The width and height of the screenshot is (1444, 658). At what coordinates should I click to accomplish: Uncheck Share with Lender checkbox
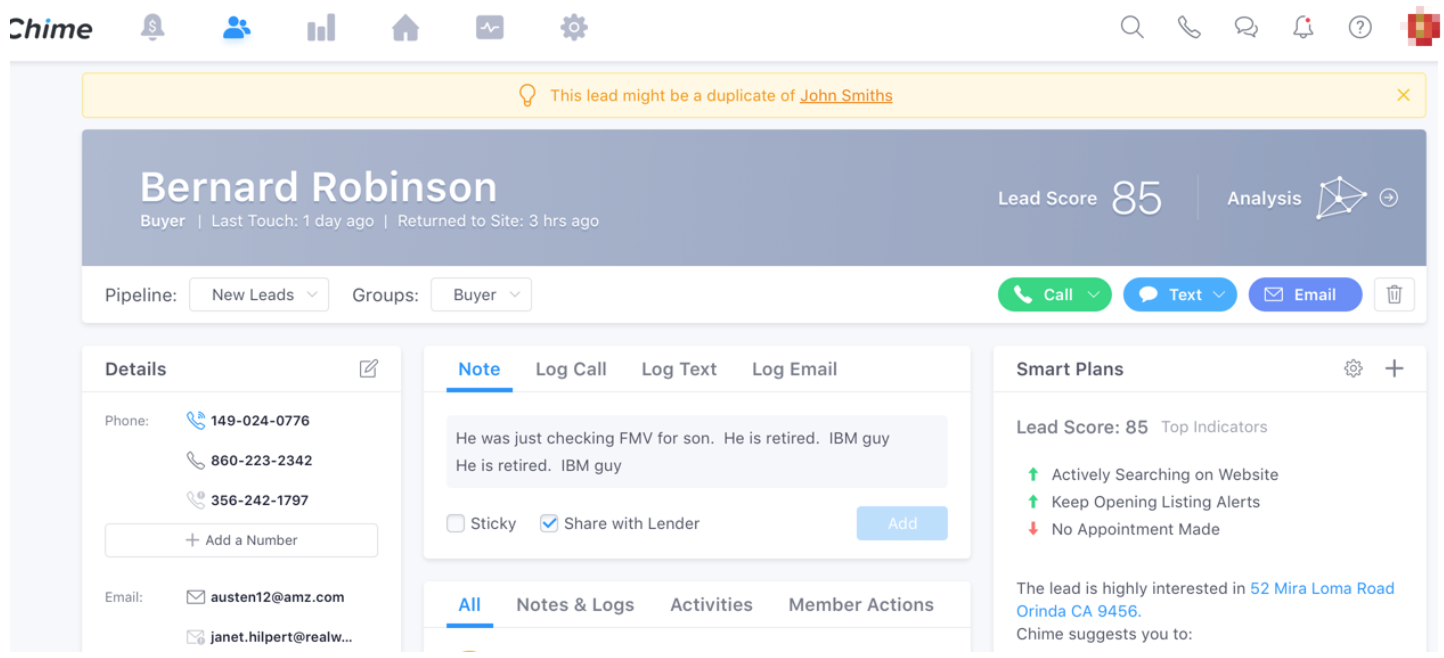coord(549,523)
